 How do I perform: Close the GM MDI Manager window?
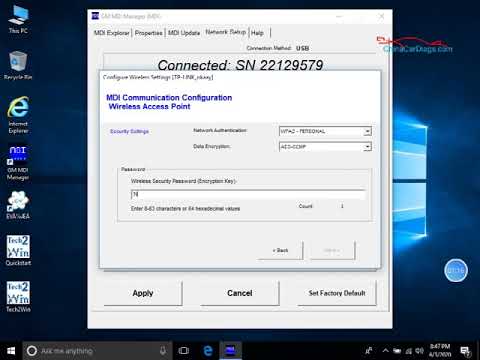click(x=382, y=16)
